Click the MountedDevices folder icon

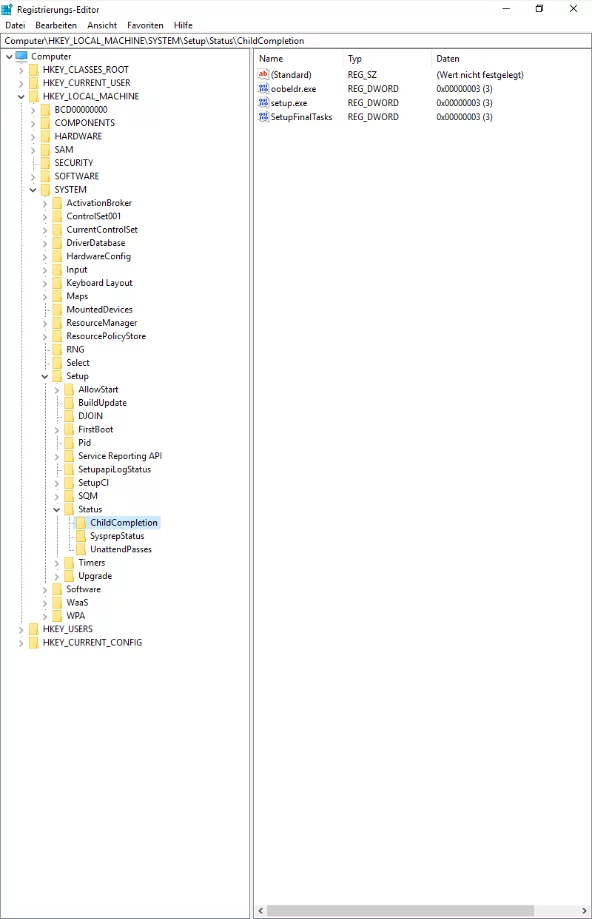(57, 309)
